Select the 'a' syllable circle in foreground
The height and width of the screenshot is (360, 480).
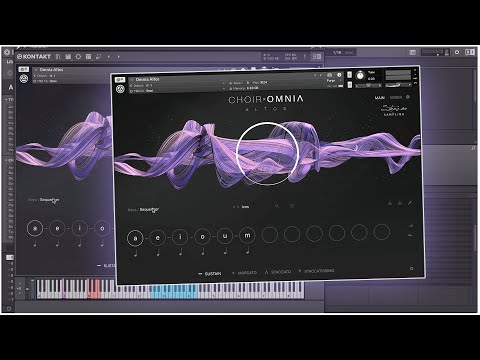coord(135,238)
